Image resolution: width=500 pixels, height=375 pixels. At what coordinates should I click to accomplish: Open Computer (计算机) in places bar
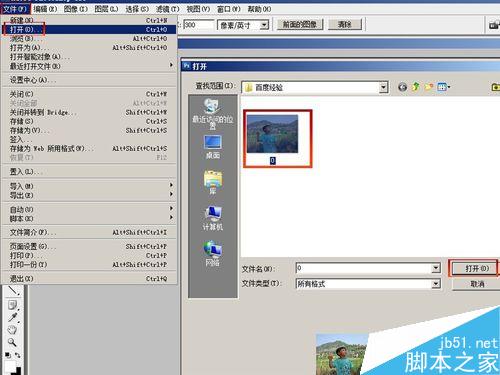[213, 218]
